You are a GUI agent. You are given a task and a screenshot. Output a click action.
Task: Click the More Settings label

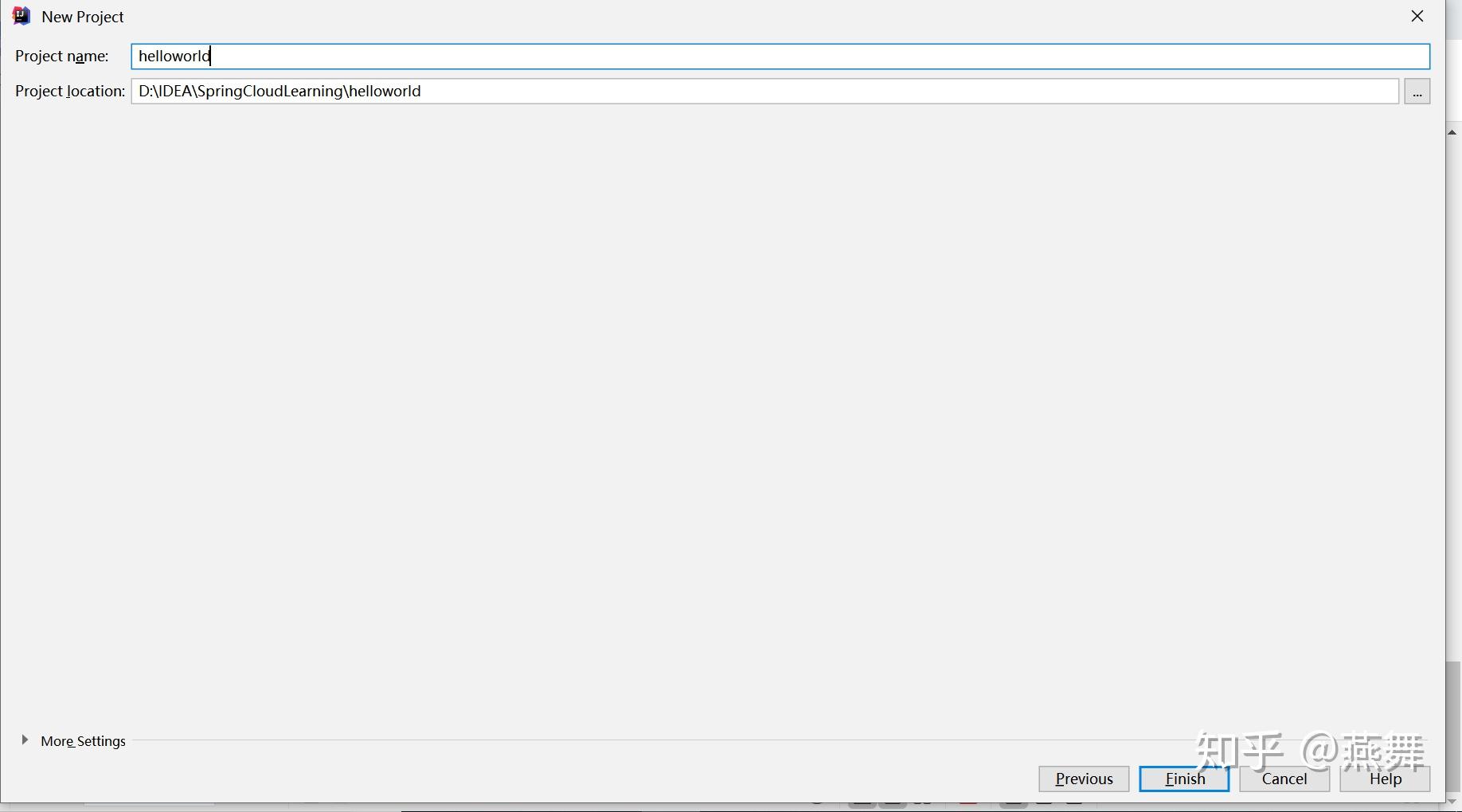(x=84, y=741)
